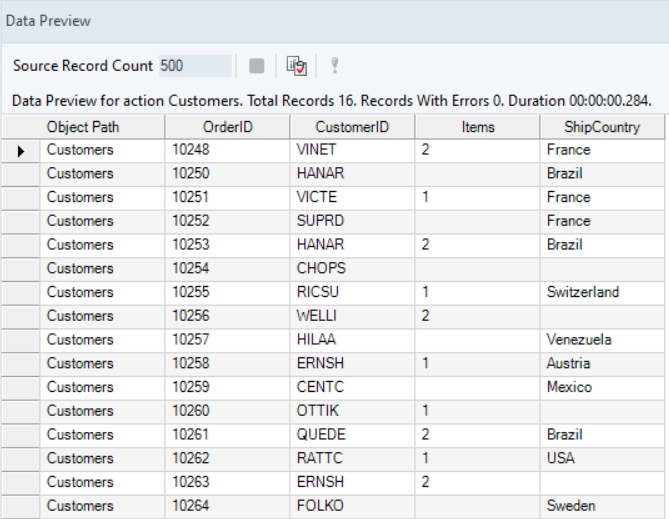This screenshot has height=519, width=669.
Task: Click the QUEDE CustomerID cell
Action: click(351, 434)
